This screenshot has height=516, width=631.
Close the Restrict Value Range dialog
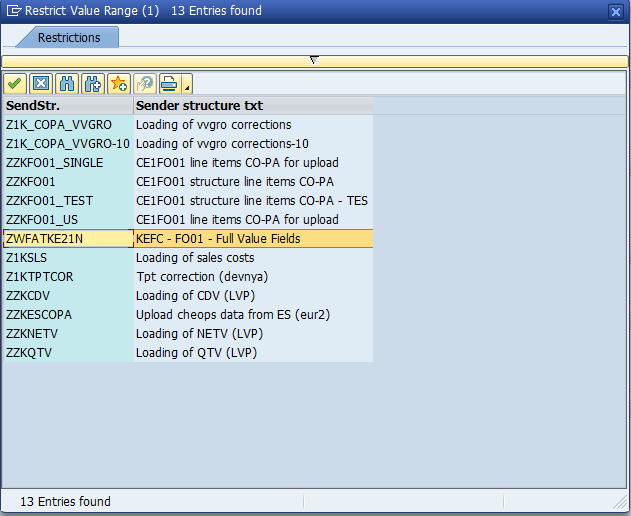tap(616, 11)
